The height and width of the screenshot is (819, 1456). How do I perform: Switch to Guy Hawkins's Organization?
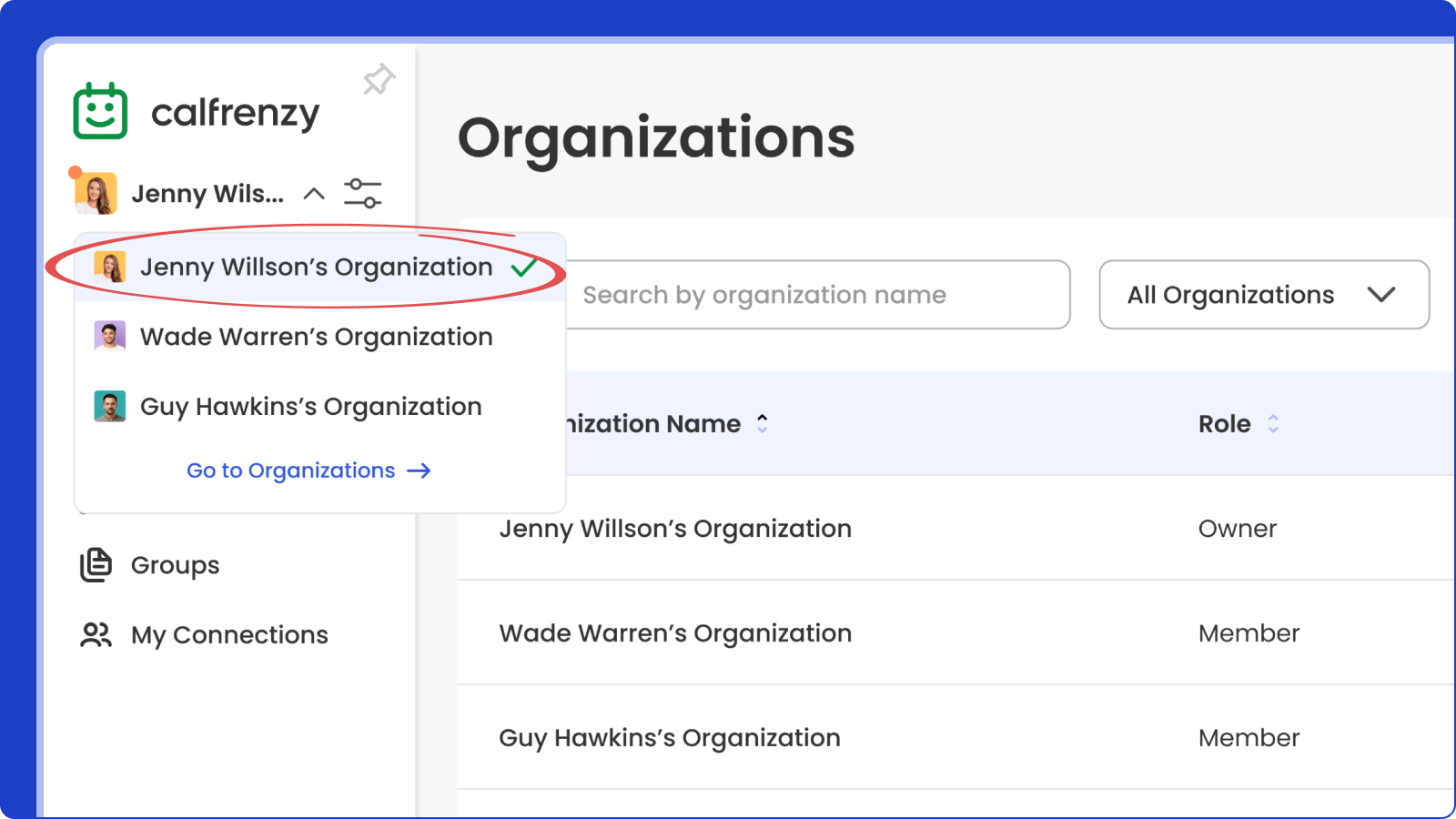[x=310, y=407]
